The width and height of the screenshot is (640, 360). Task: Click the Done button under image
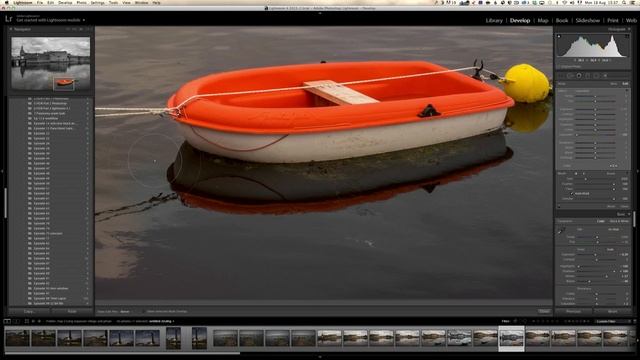pyautogui.click(x=544, y=311)
